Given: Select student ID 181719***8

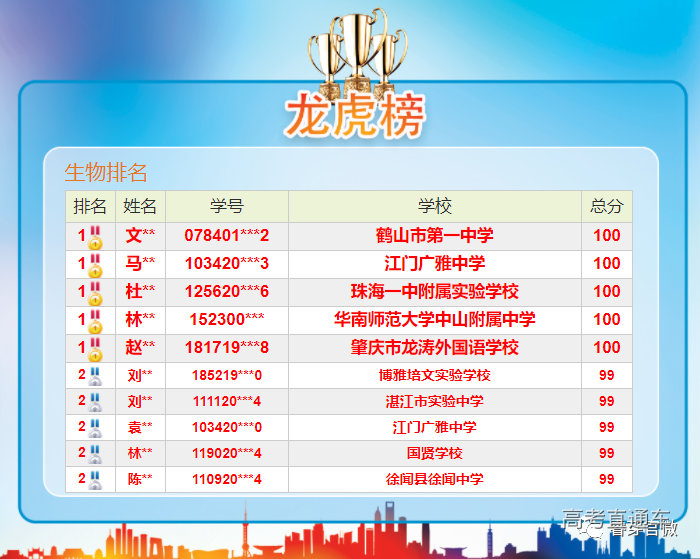Looking at the screenshot, I should tap(226, 348).
